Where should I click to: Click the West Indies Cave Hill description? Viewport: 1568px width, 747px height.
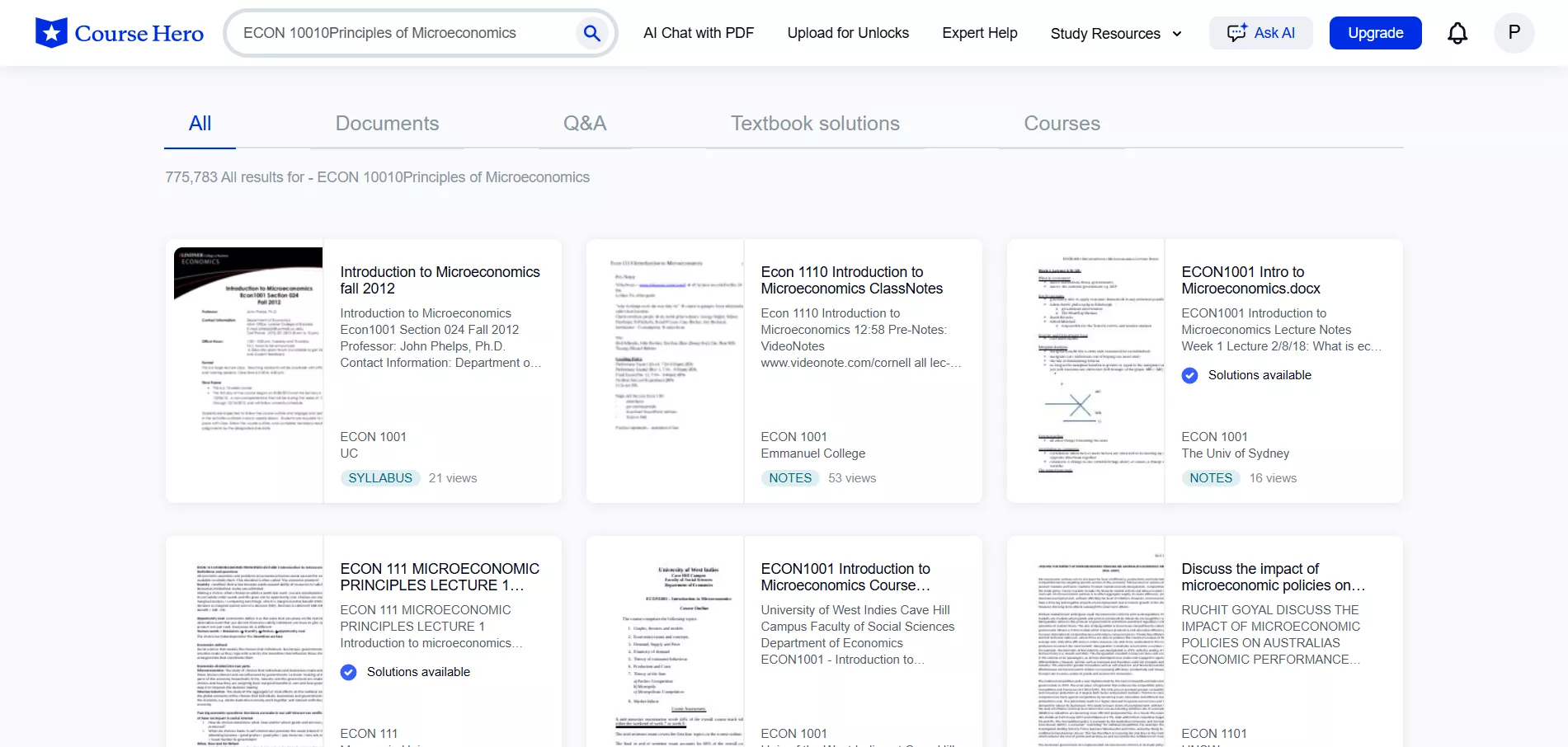pyautogui.click(x=858, y=635)
